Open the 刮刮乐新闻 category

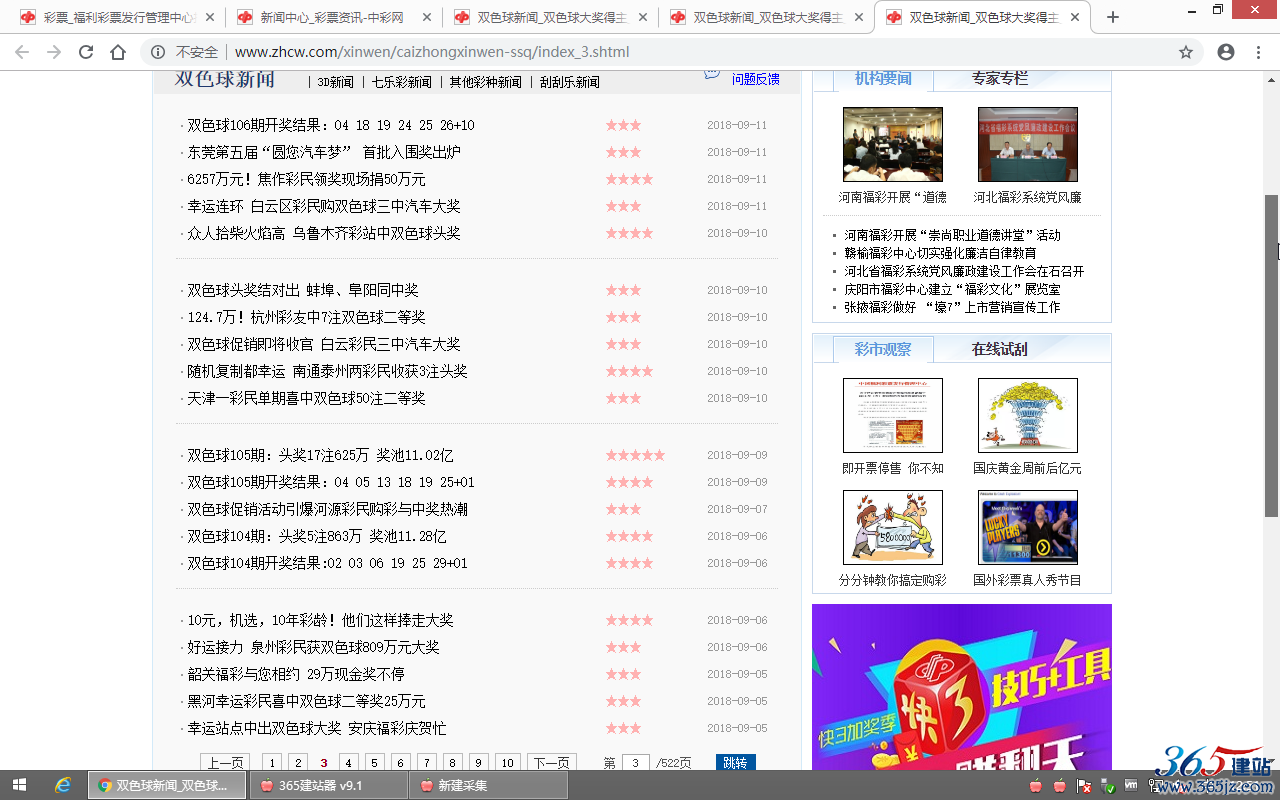point(569,82)
